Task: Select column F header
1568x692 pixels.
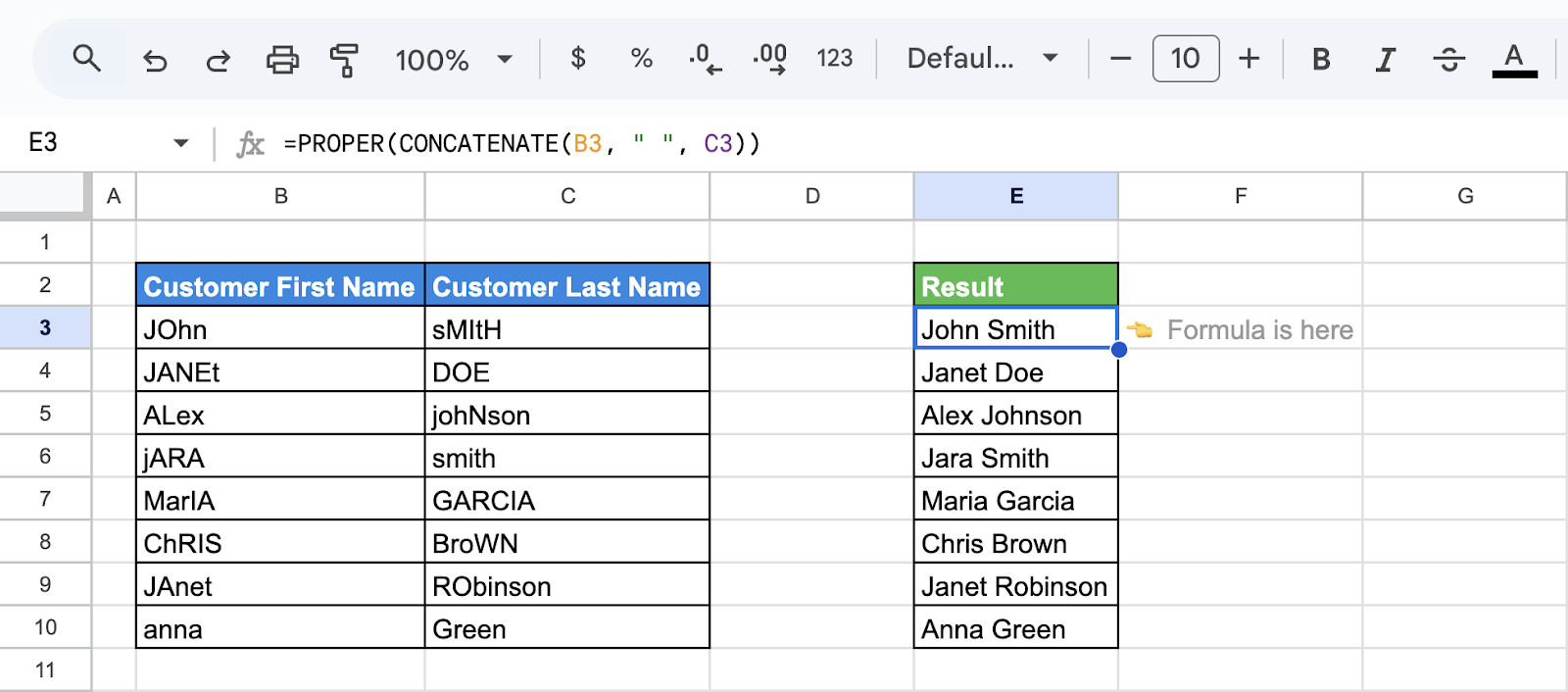Action: click(1241, 196)
